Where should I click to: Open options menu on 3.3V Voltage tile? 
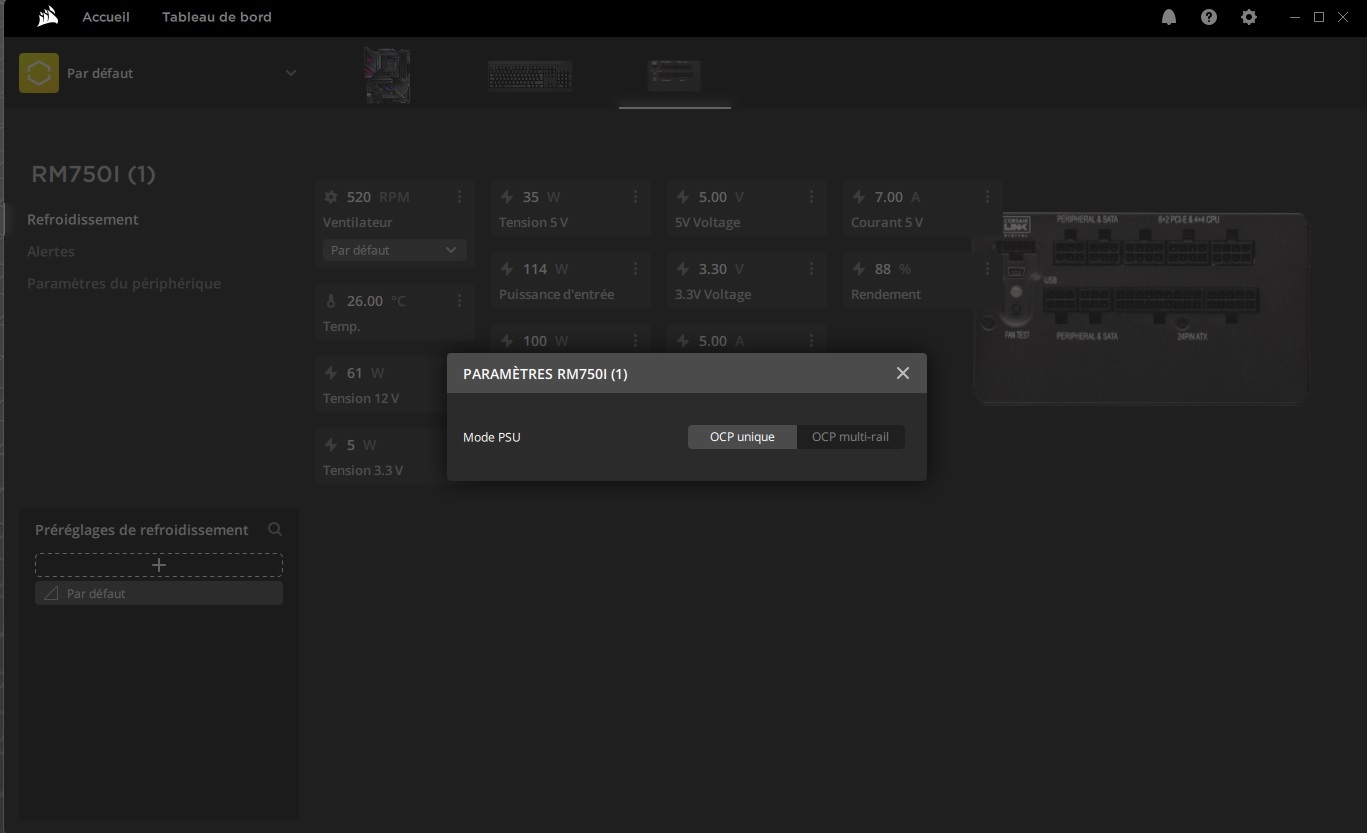[811, 269]
